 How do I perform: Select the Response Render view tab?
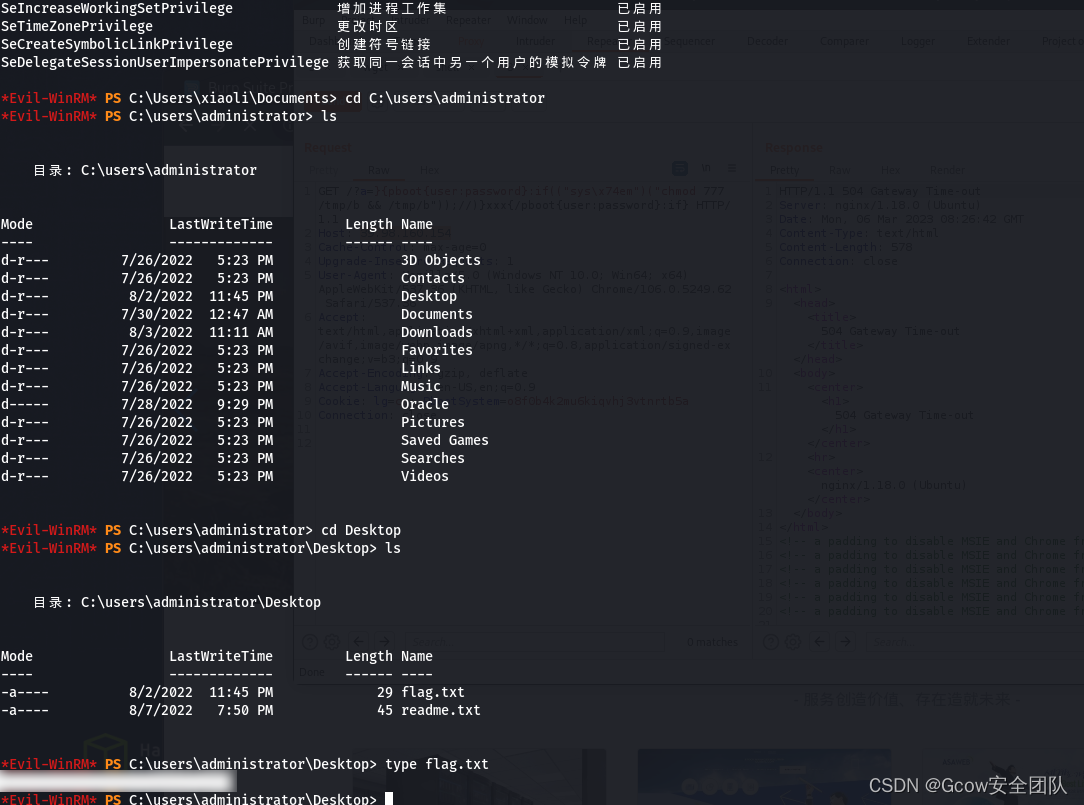tap(947, 170)
